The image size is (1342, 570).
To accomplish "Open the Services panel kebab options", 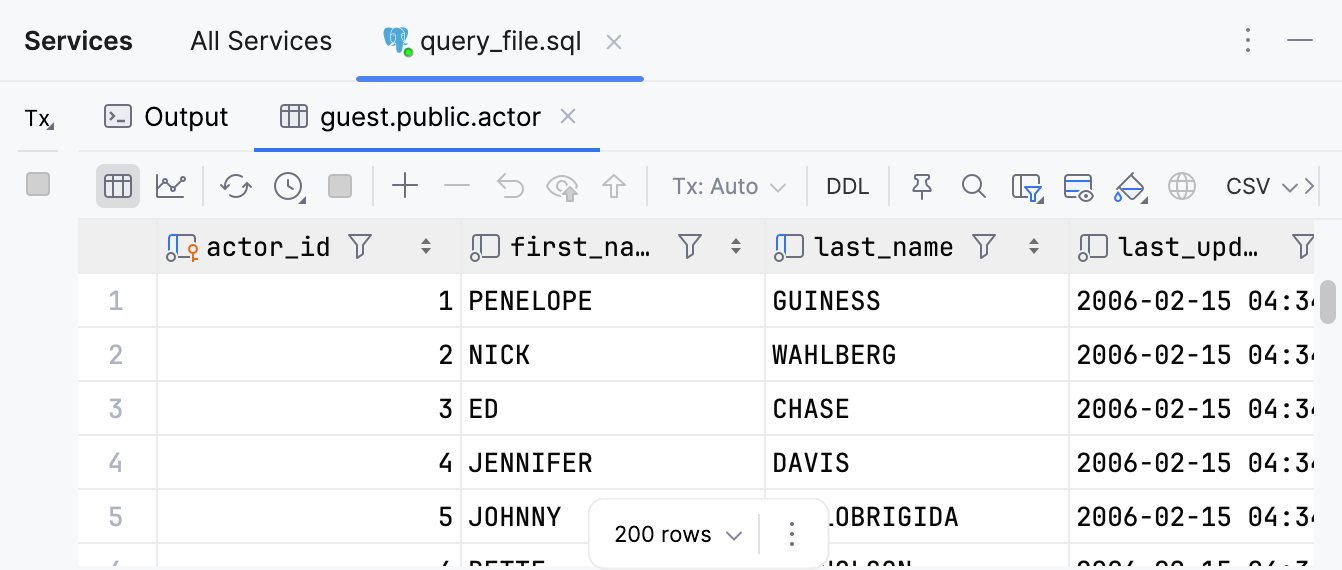I will (1248, 40).
